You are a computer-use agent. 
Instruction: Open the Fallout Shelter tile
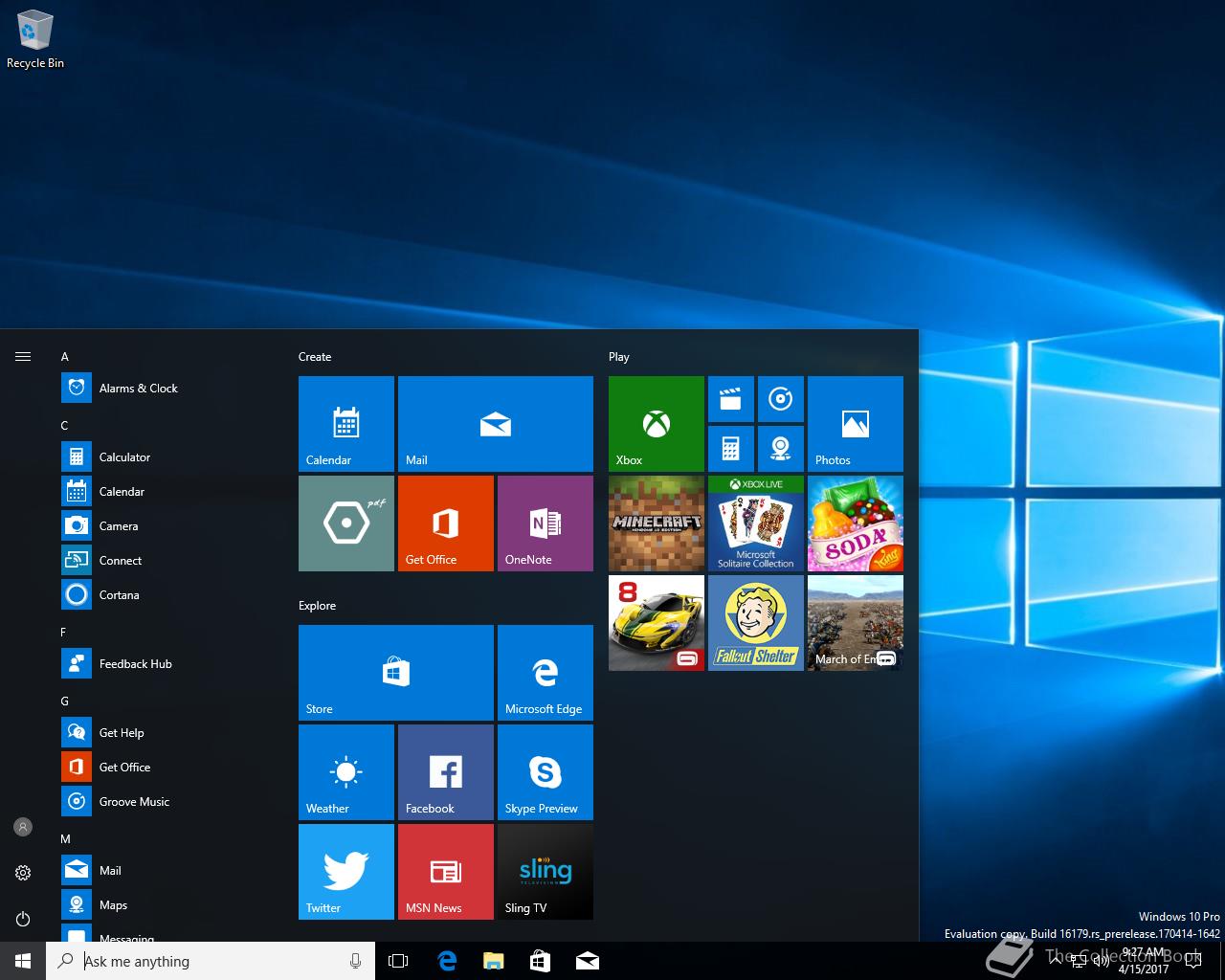pos(756,623)
